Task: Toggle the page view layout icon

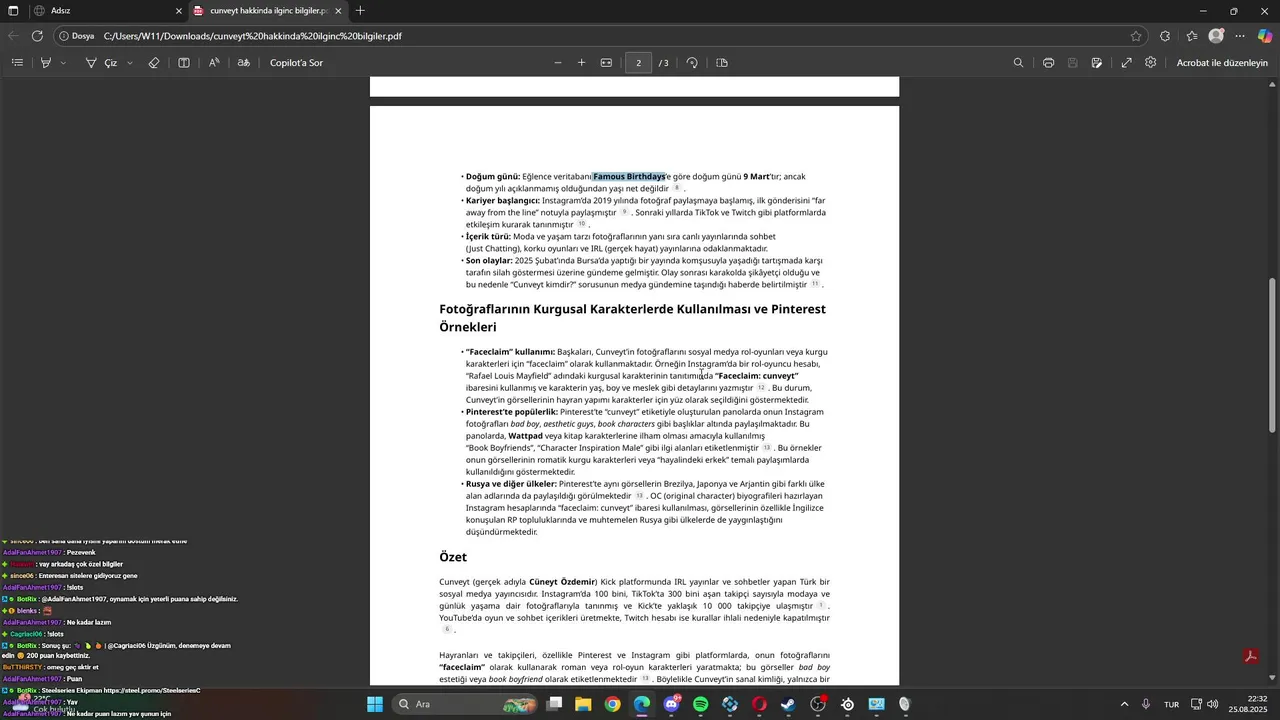Action: pos(184,63)
